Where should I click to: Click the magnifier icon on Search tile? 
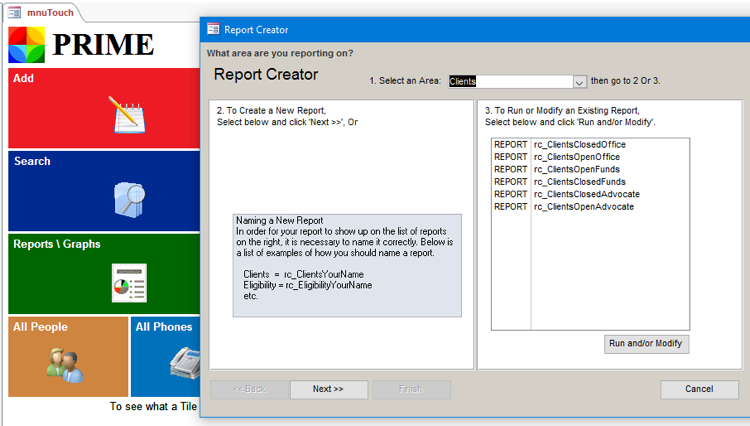point(130,199)
